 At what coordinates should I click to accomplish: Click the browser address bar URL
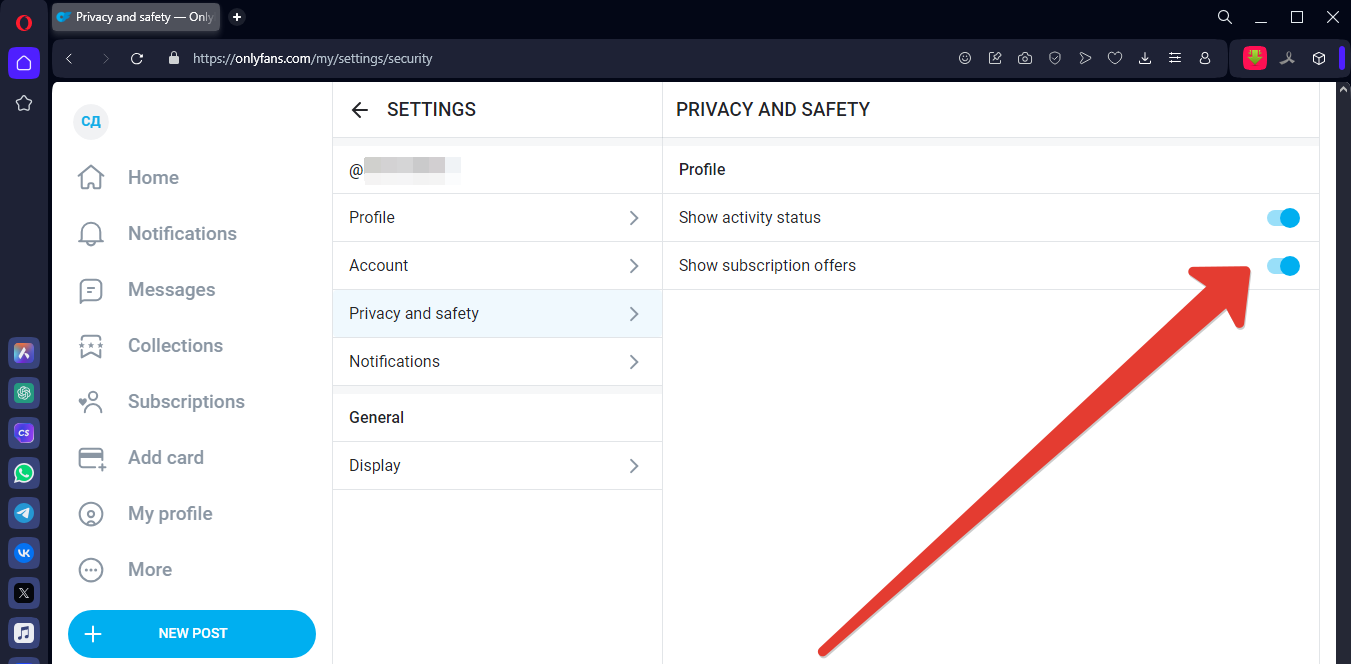coord(312,59)
